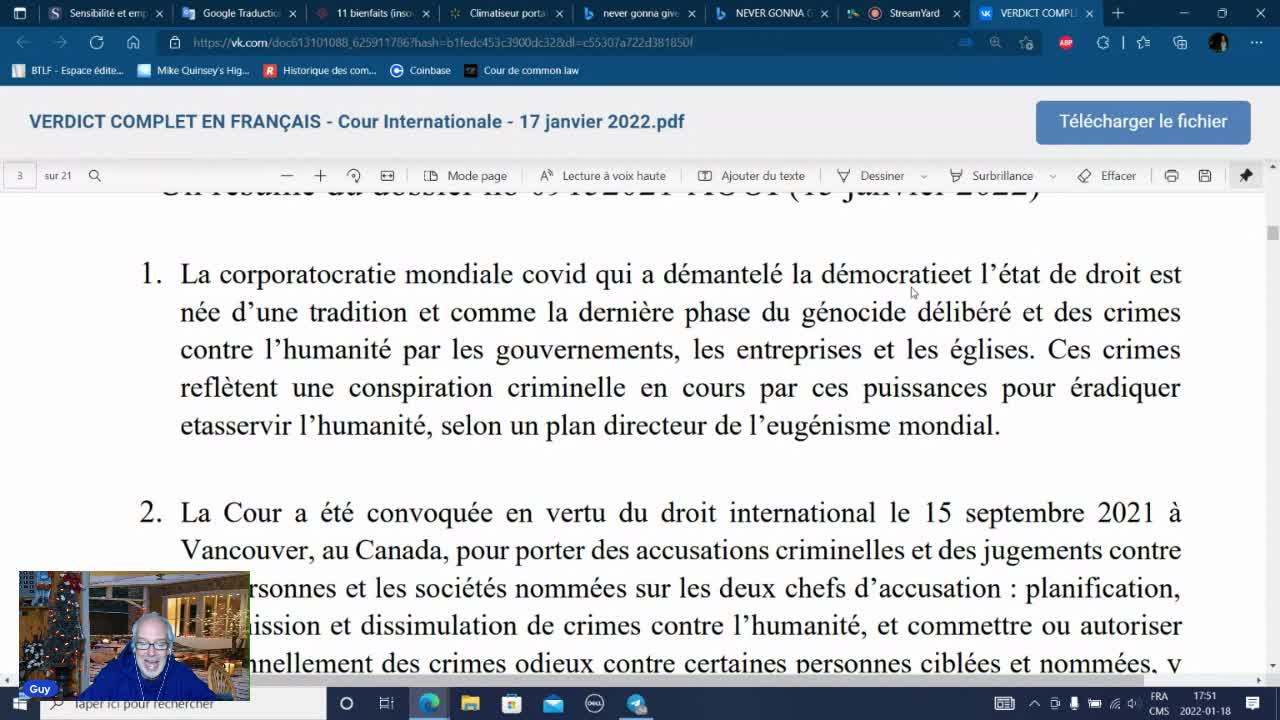The width and height of the screenshot is (1280, 720).
Task: Add this page to favorites
Action: (x=1026, y=43)
